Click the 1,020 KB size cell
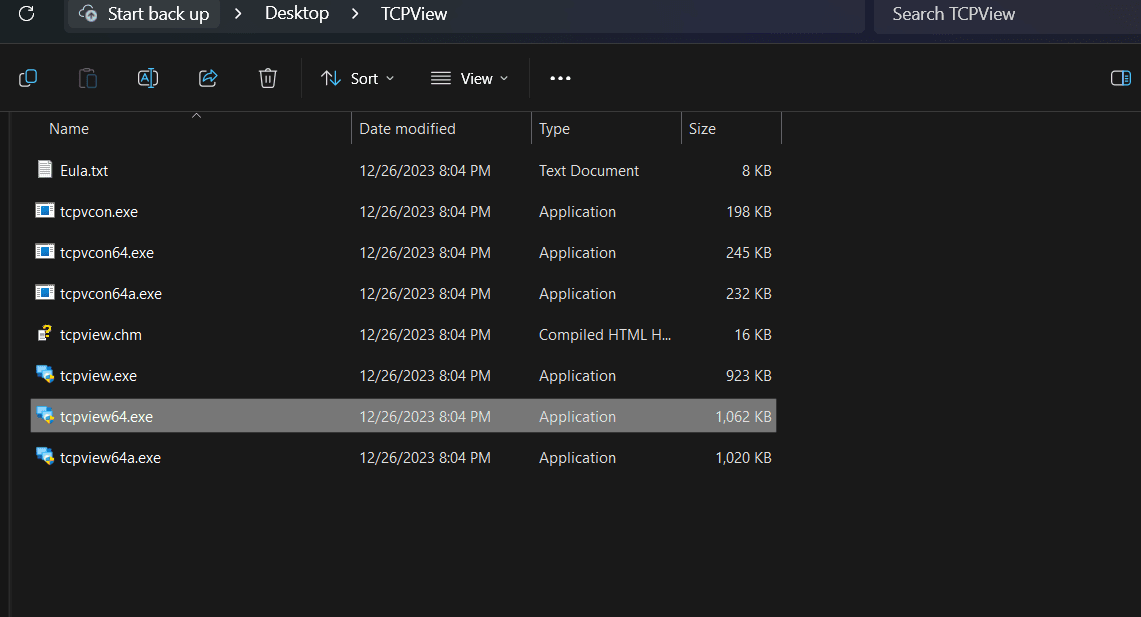This screenshot has height=617, width=1141. click(x=744, y=458)
